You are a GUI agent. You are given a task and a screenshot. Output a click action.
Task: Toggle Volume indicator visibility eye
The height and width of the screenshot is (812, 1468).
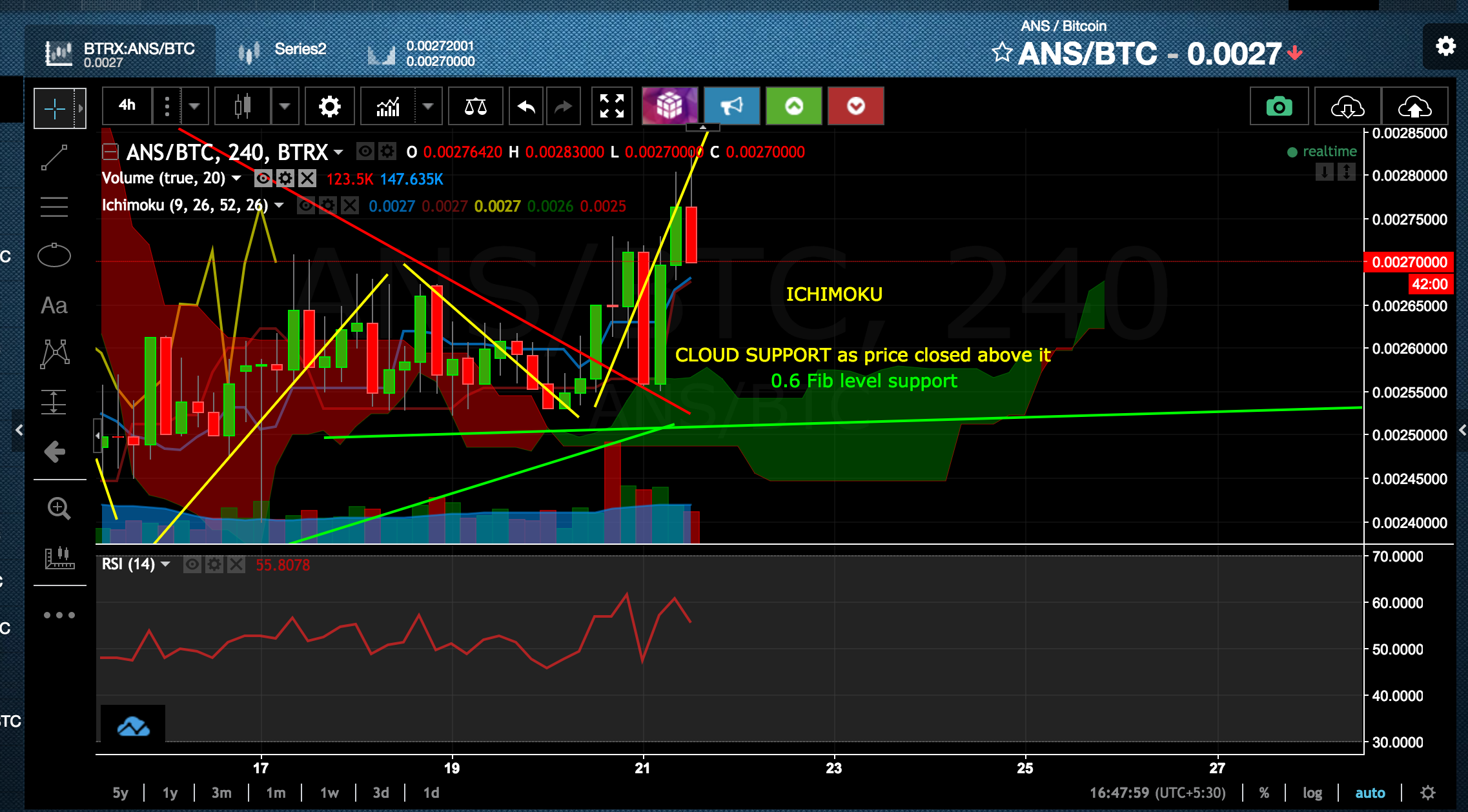(263, 178)
